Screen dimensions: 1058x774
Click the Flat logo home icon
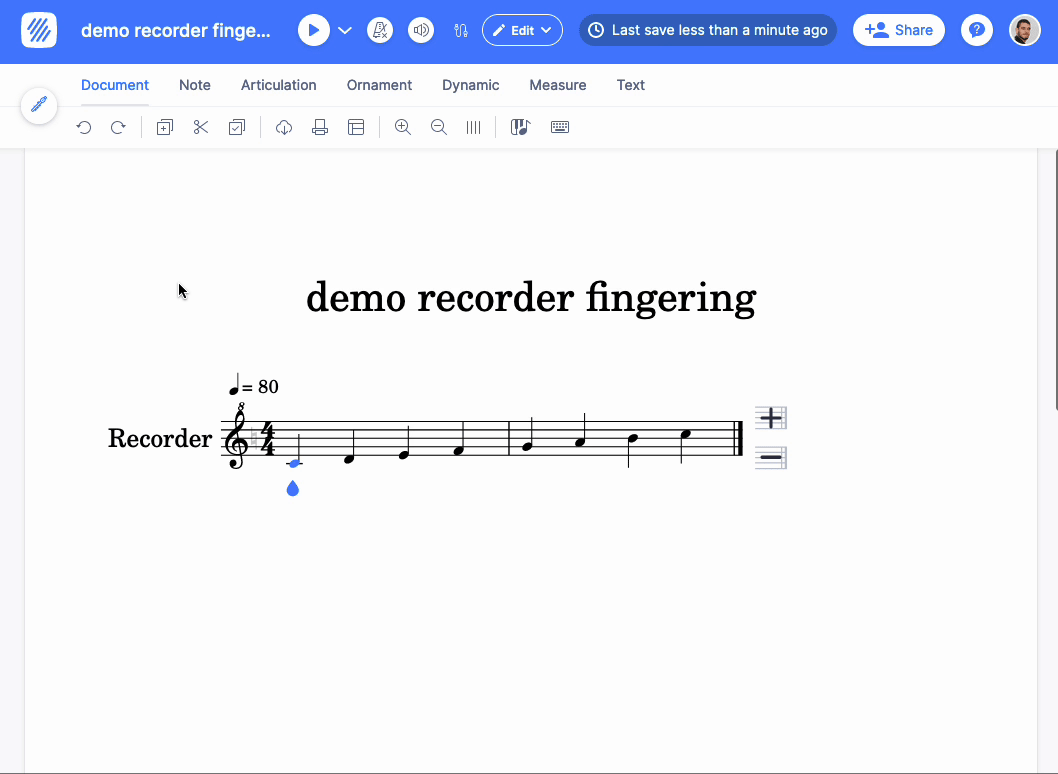39,30
